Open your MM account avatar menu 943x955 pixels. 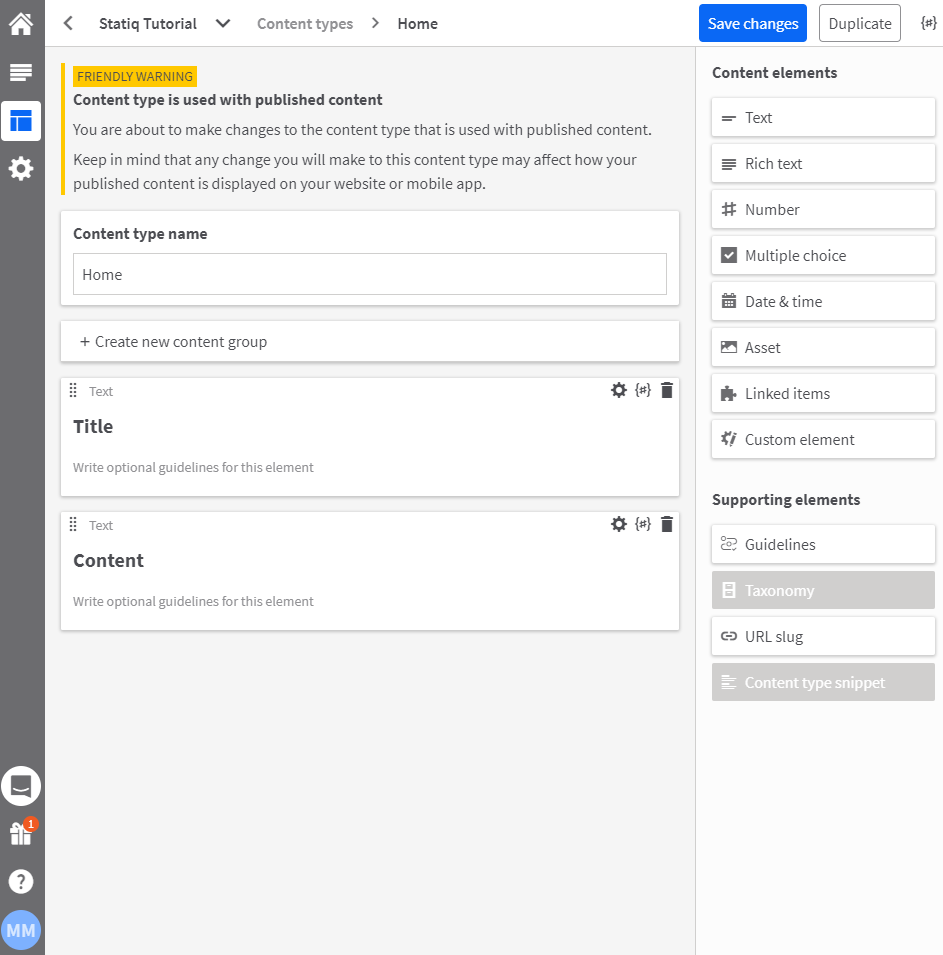(21, 929)
